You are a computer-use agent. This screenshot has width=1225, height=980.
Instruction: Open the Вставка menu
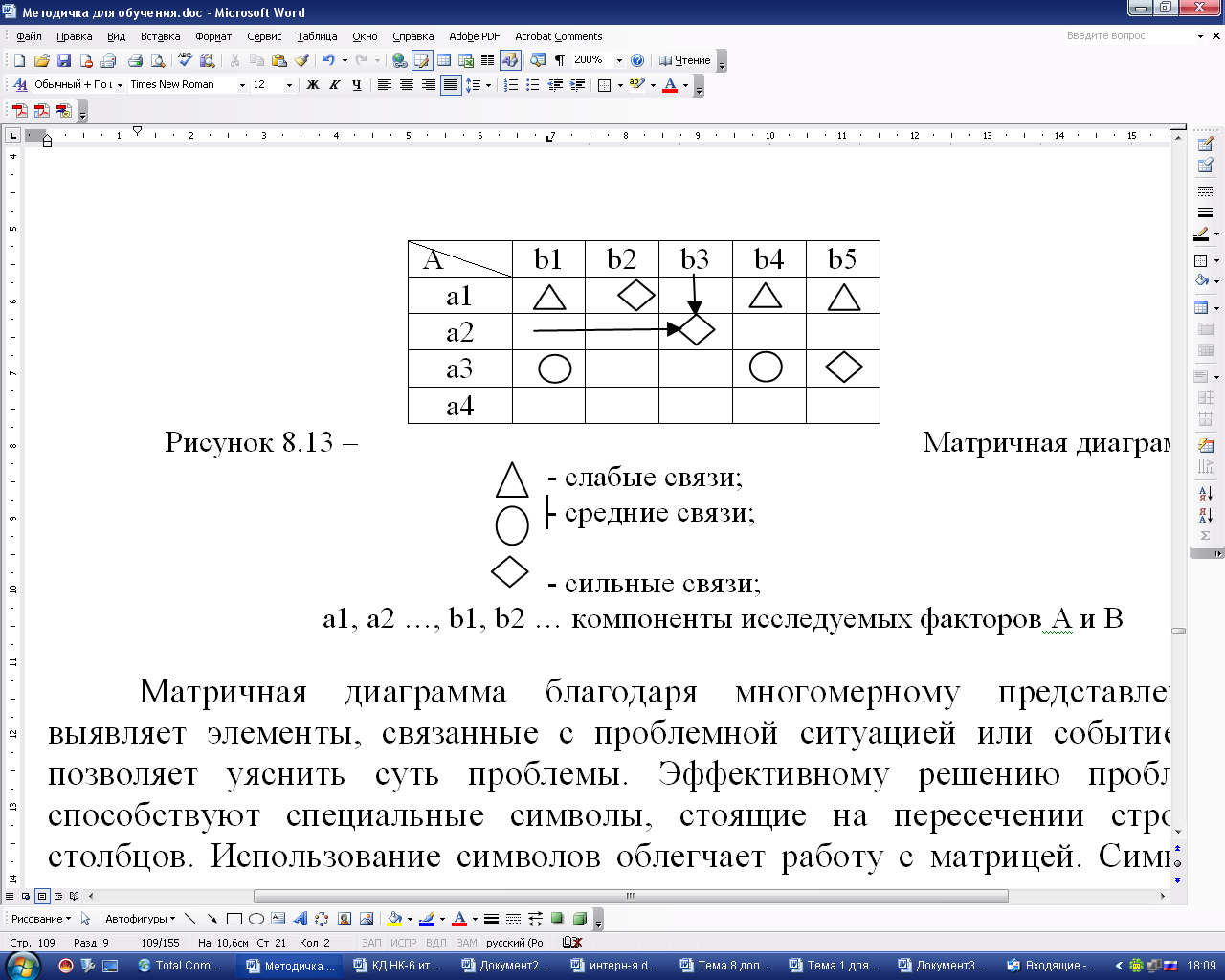coord(160,36)
